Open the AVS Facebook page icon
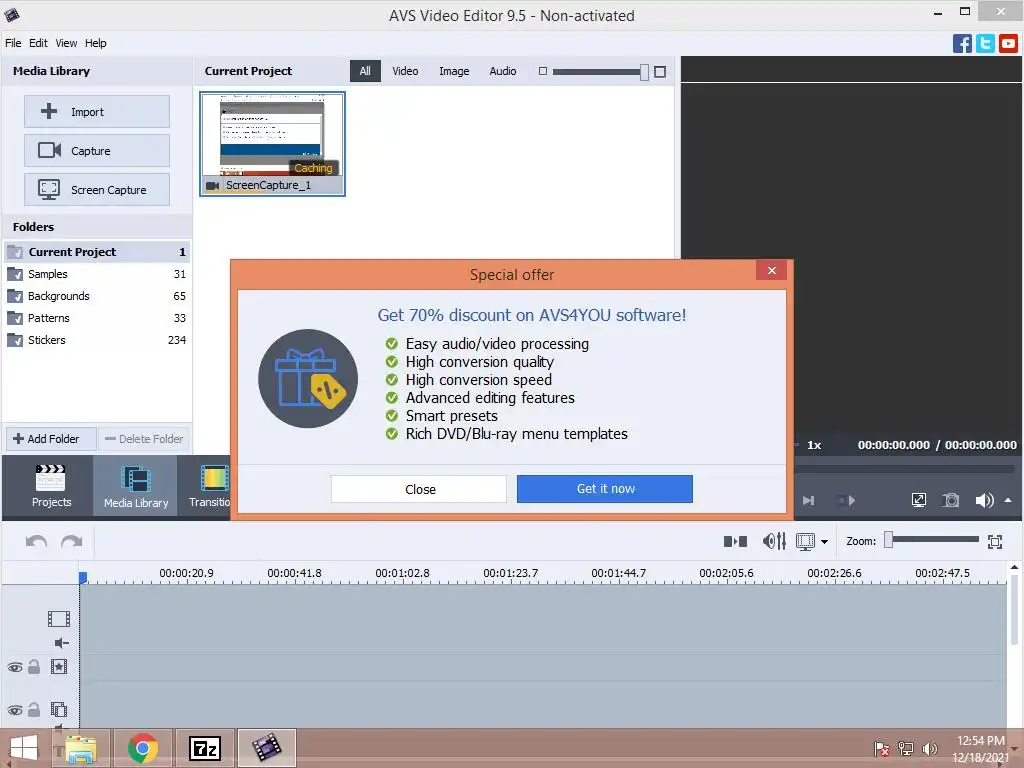1024x768 pixels. point(962,44)
